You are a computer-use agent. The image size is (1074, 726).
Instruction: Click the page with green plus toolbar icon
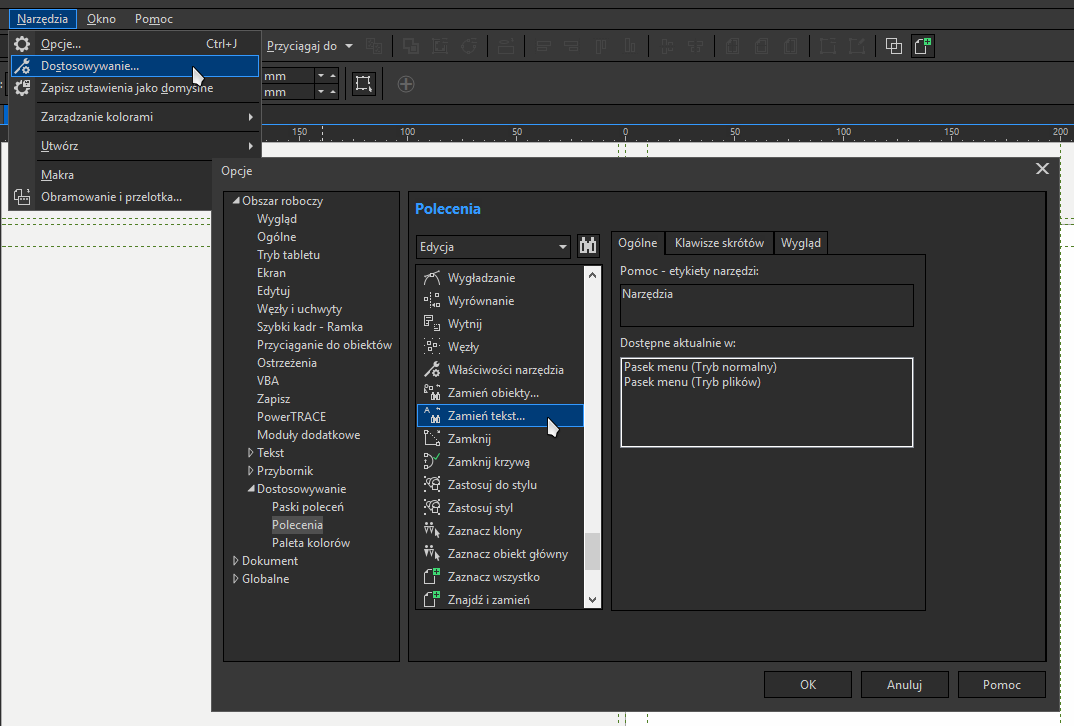coord(923,46)
